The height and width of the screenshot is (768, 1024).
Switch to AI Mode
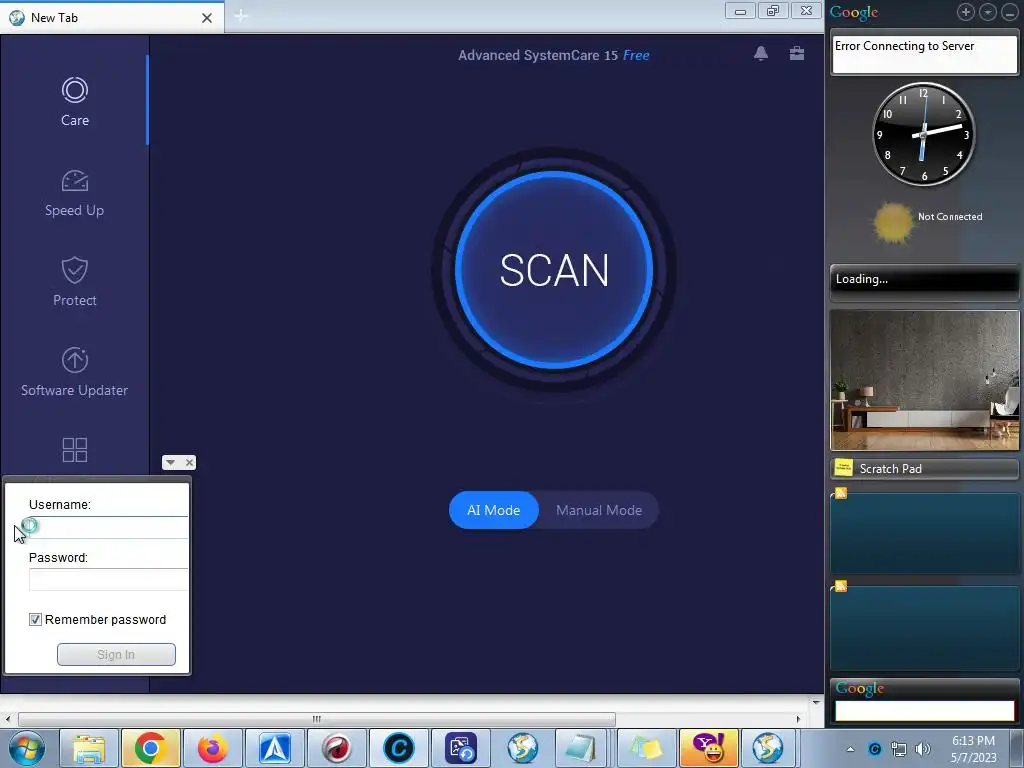494,510
